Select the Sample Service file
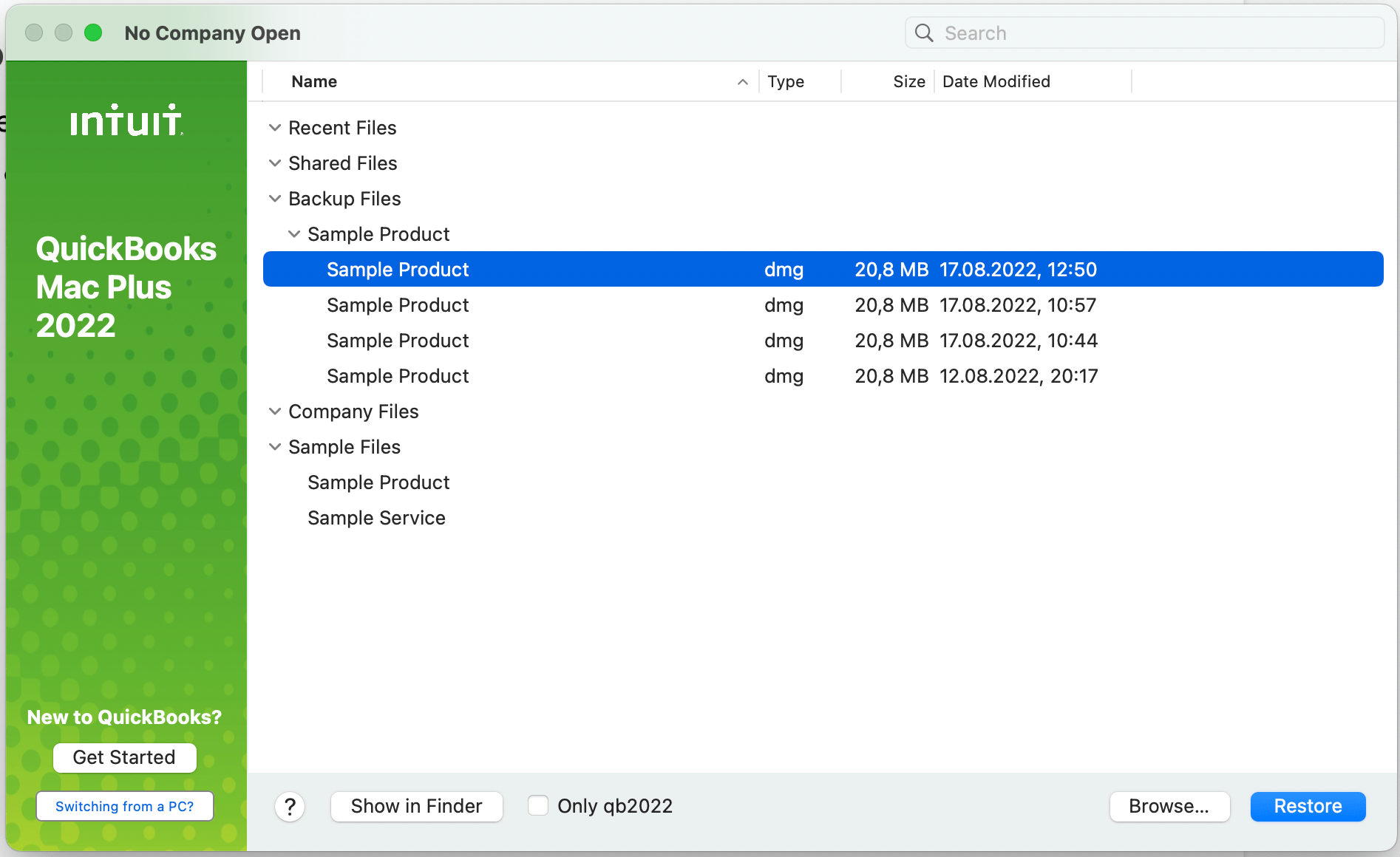The height and width of the screenshot is (857, 1400). pos(376,517)
